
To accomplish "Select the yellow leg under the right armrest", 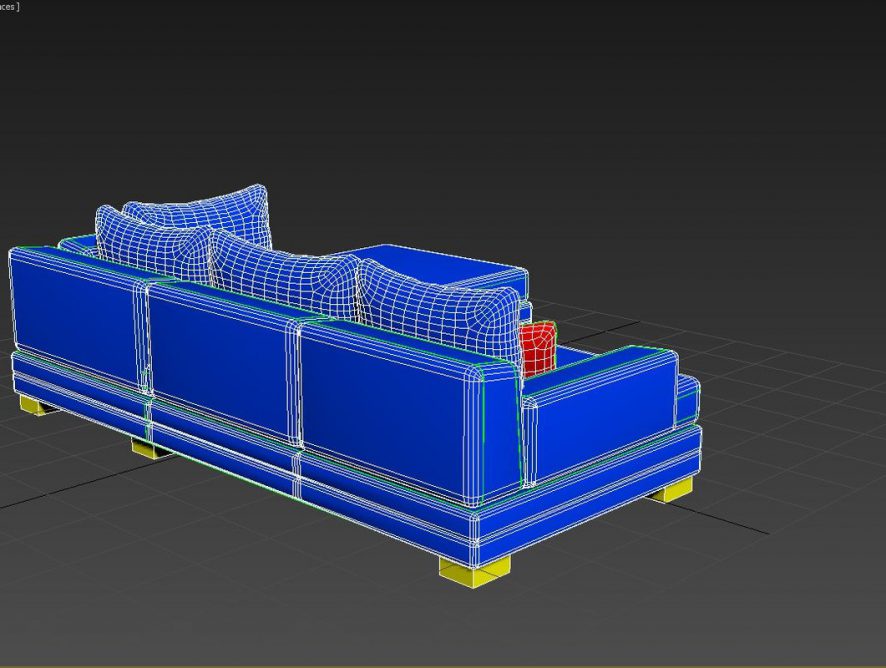I will point(669,489).
